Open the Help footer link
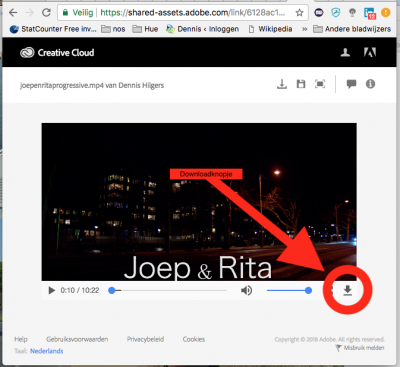This screenshot has width=400, height=367. click(21, 339)
